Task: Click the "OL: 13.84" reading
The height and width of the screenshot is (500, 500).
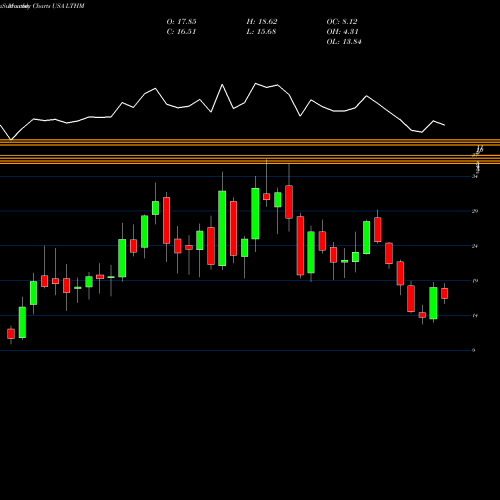Action: 344,42
